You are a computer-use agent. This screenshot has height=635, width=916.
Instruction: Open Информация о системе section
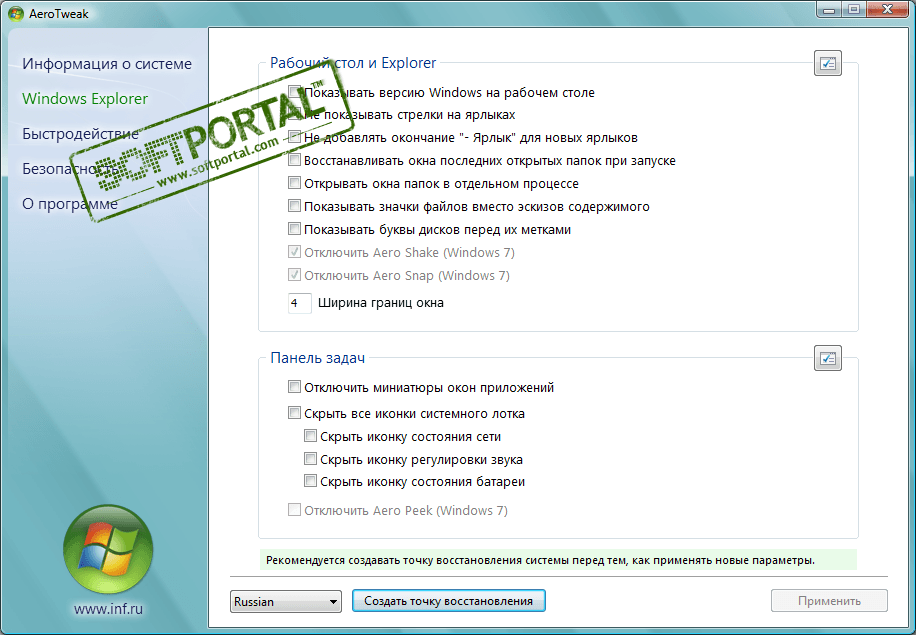click(x=107, y=64)
